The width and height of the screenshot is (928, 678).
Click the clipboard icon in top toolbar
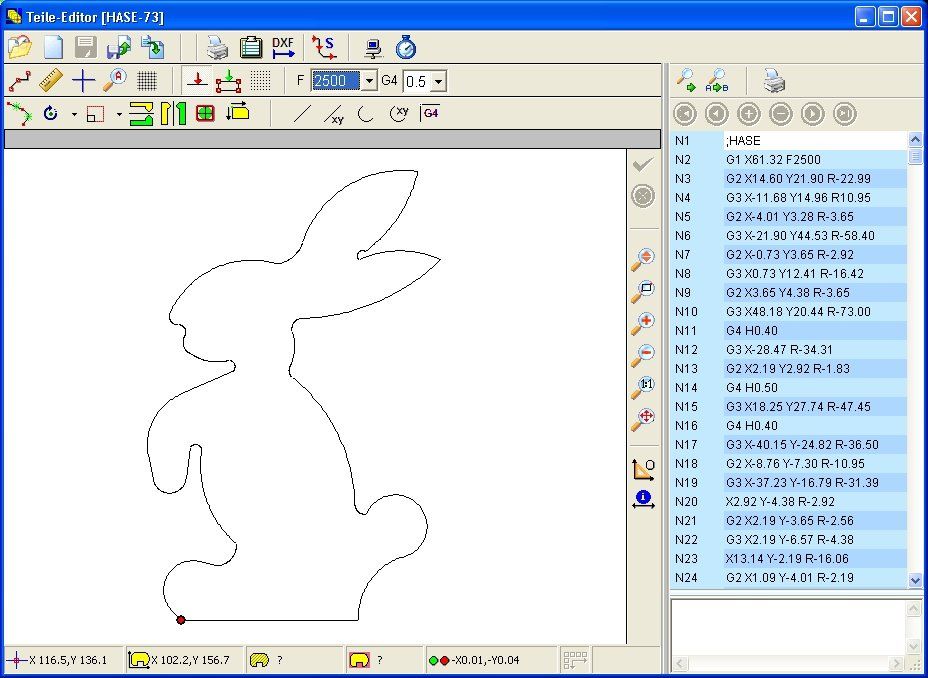[251, 47]
